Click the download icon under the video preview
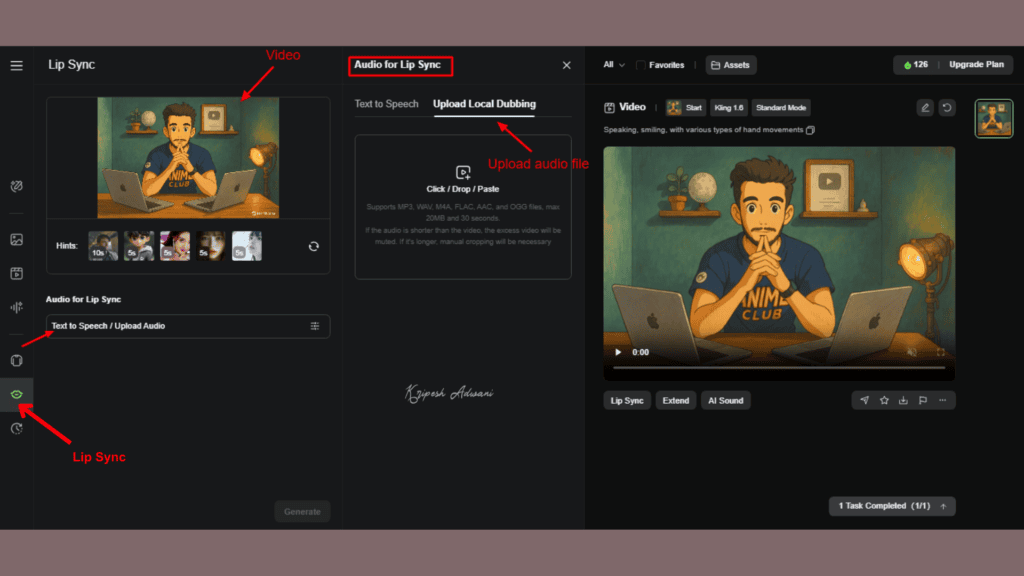 pos(903,400)
